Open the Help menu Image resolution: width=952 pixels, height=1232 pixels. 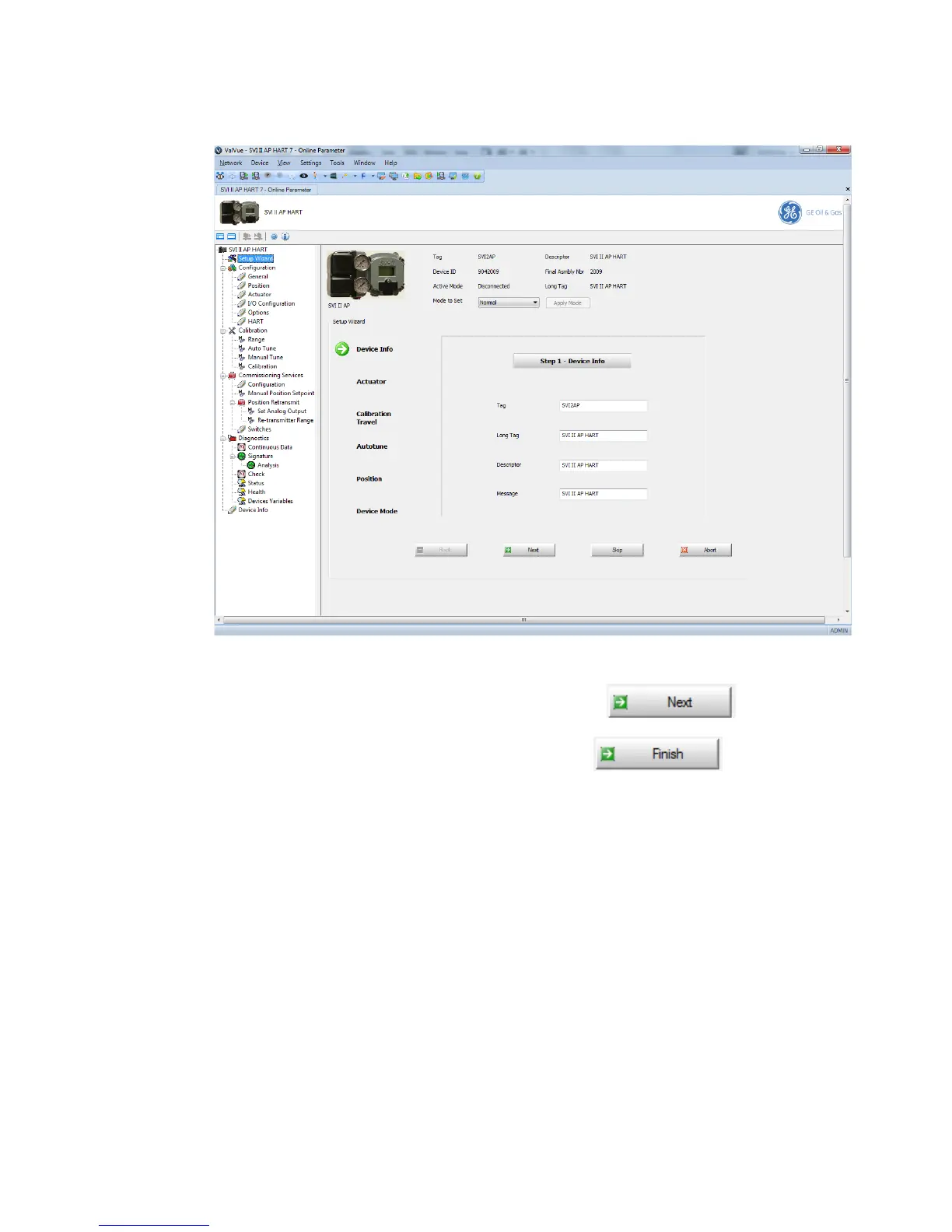pos(390,163)
